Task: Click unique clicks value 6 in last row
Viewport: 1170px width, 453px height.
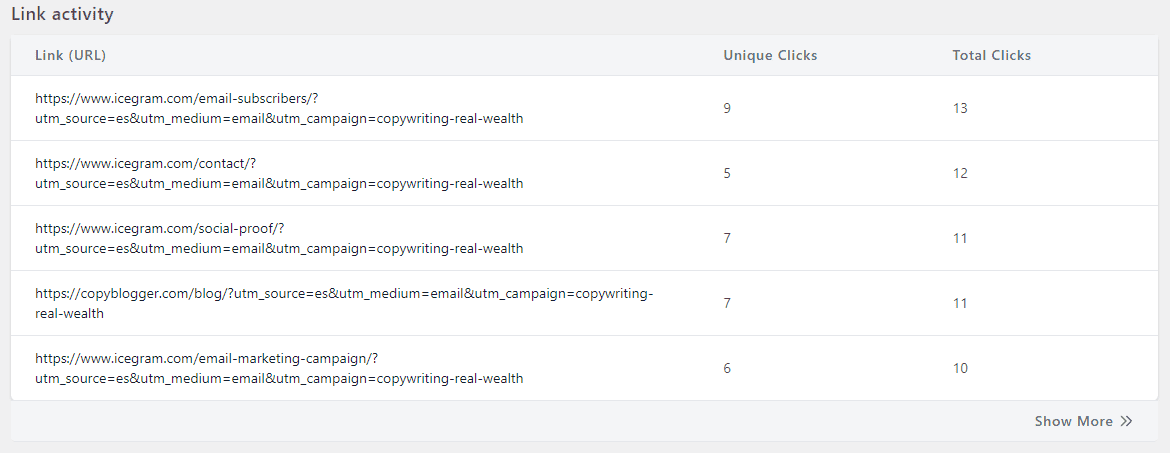Action: coord(727,368)
